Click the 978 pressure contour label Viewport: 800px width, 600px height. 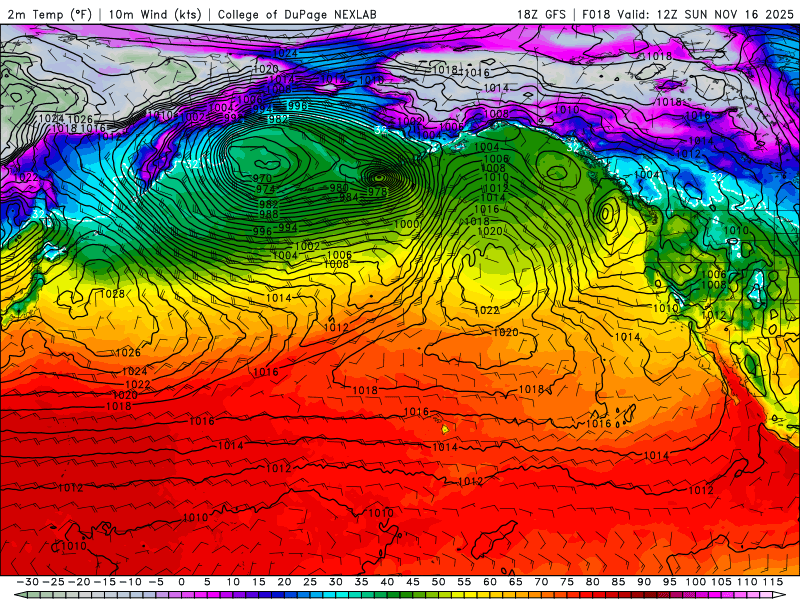378,192
